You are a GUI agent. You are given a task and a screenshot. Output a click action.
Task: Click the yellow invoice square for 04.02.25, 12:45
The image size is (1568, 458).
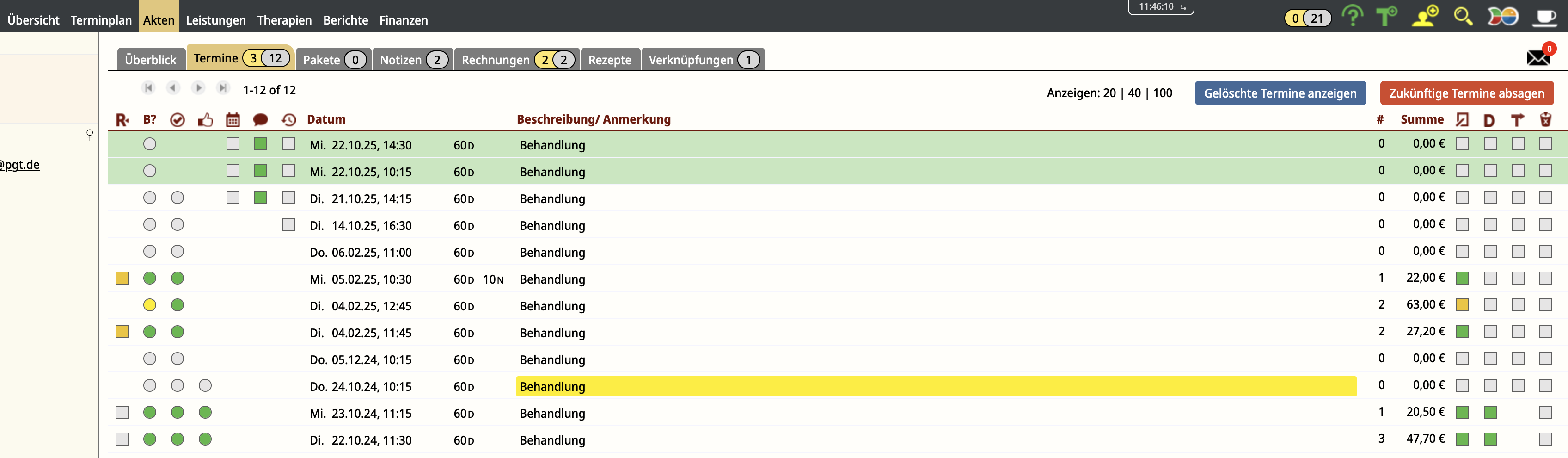[x=1462, y=305]
